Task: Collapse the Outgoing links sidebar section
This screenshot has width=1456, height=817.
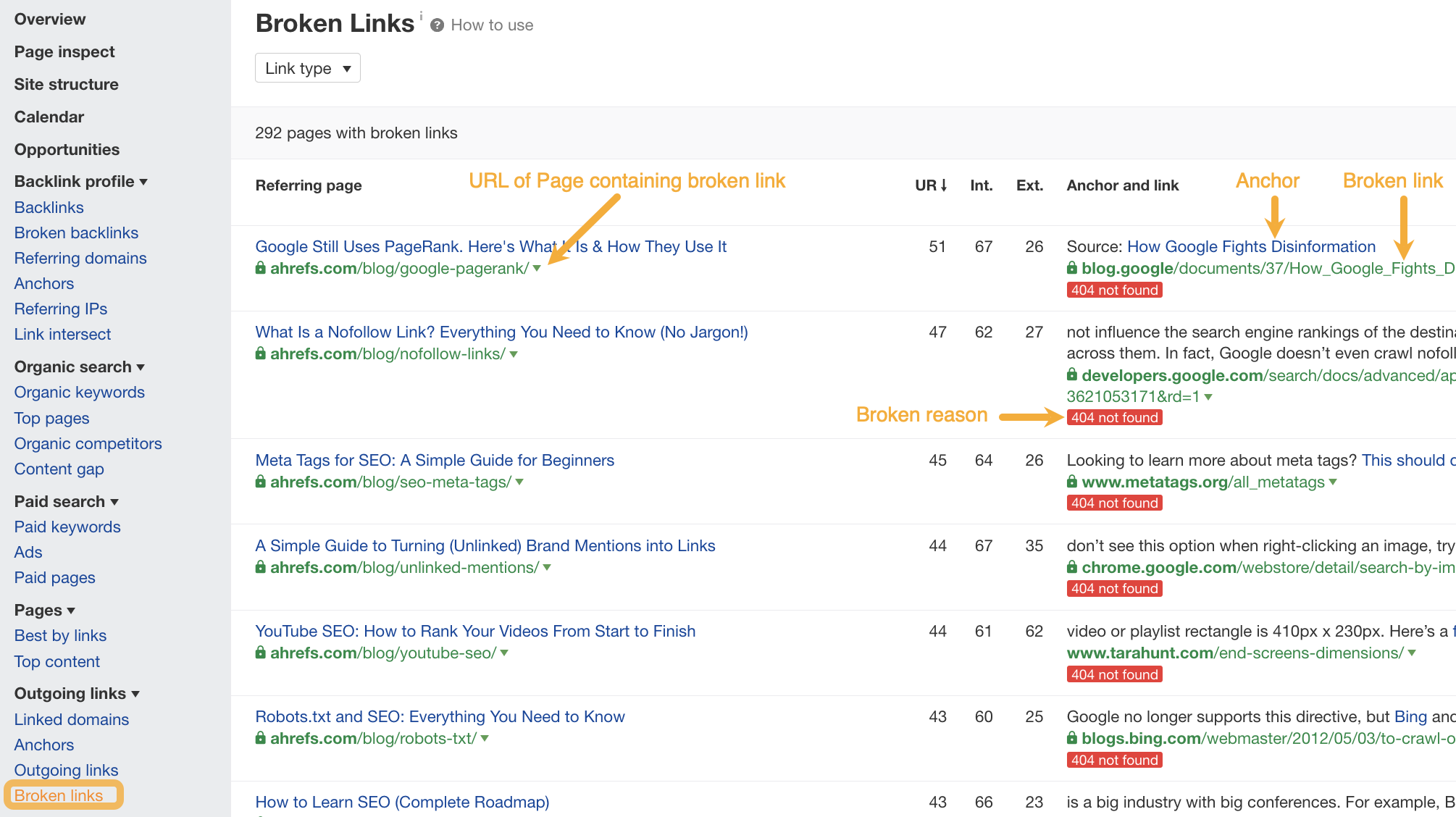Action: (136, 694)
